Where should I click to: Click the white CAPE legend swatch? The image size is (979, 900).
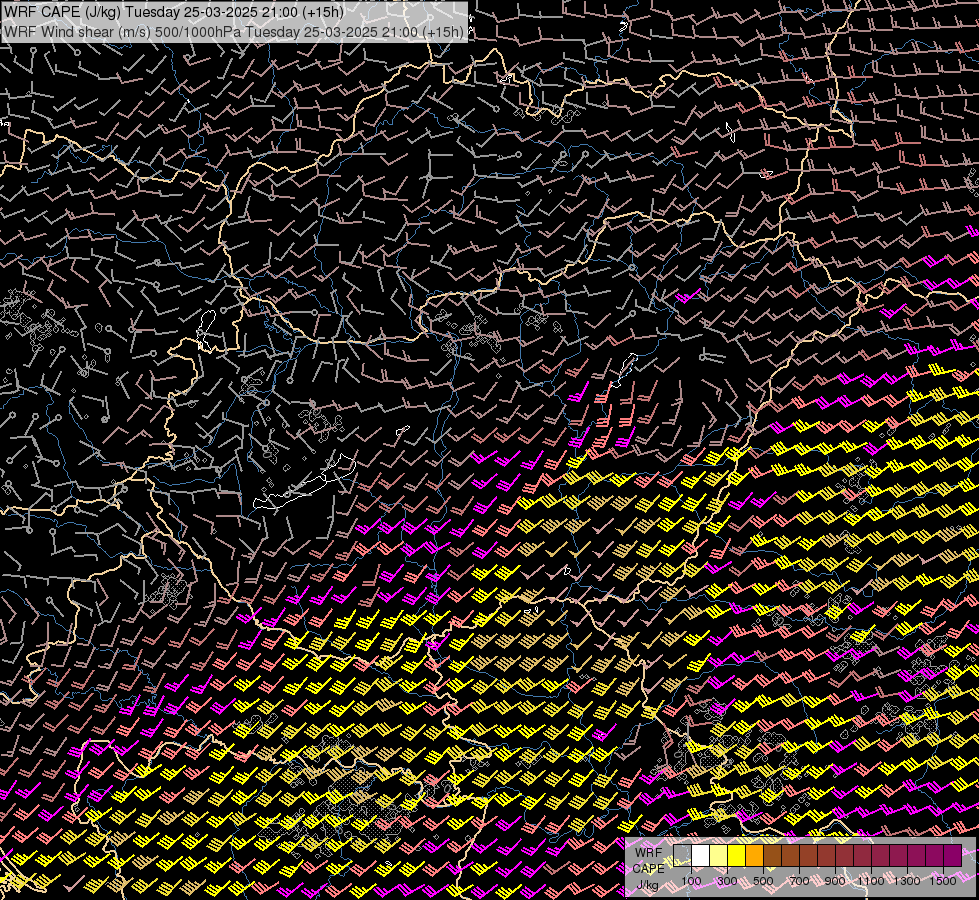point(701,856)
